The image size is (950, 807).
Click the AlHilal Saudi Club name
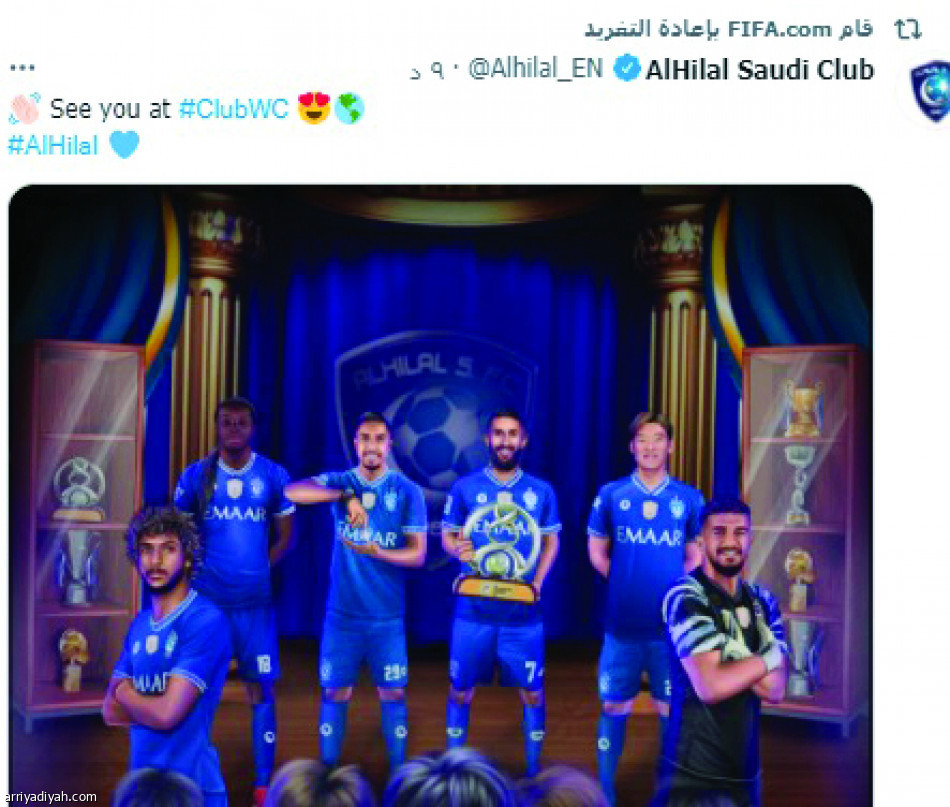[x=760, y=70]
